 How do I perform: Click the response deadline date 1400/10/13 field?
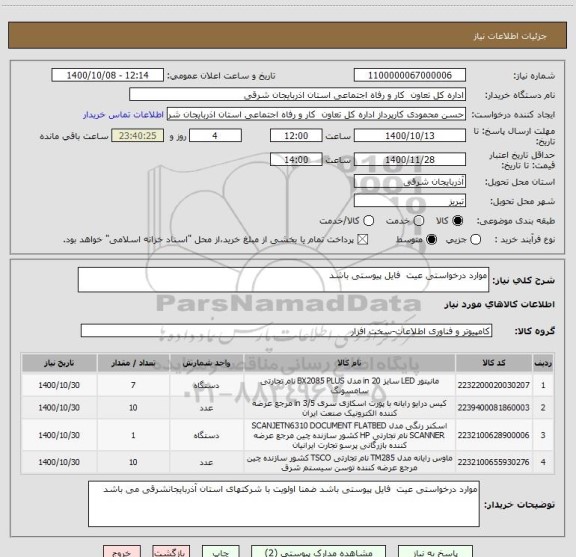(x=410, y=136)
